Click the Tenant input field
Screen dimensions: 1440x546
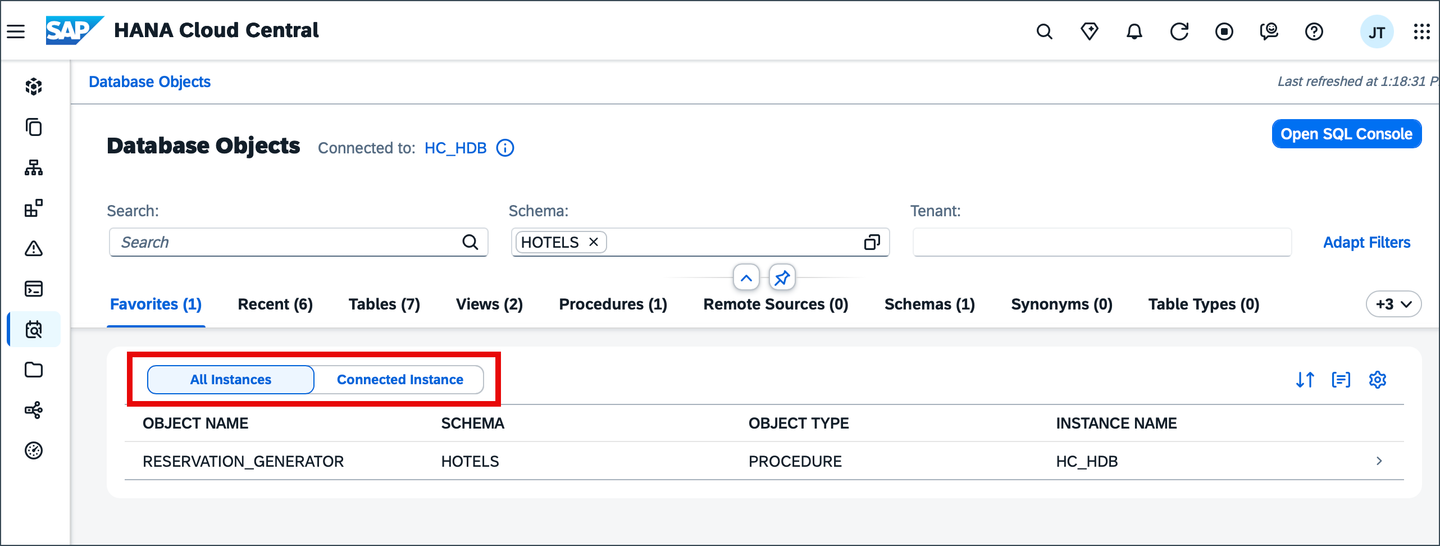(1102, 242)
